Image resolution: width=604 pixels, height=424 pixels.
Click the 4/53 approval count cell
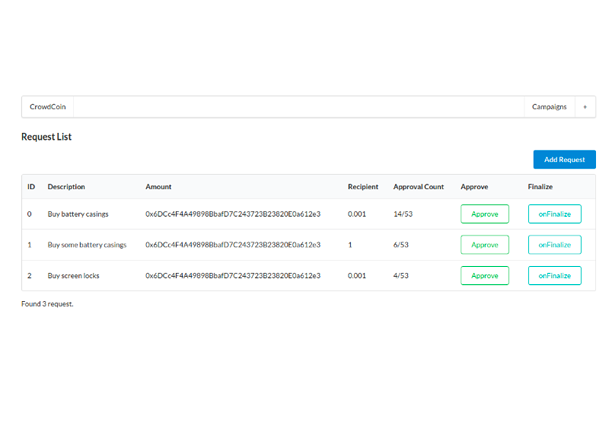pyautogui.click(x=401, y=276)
